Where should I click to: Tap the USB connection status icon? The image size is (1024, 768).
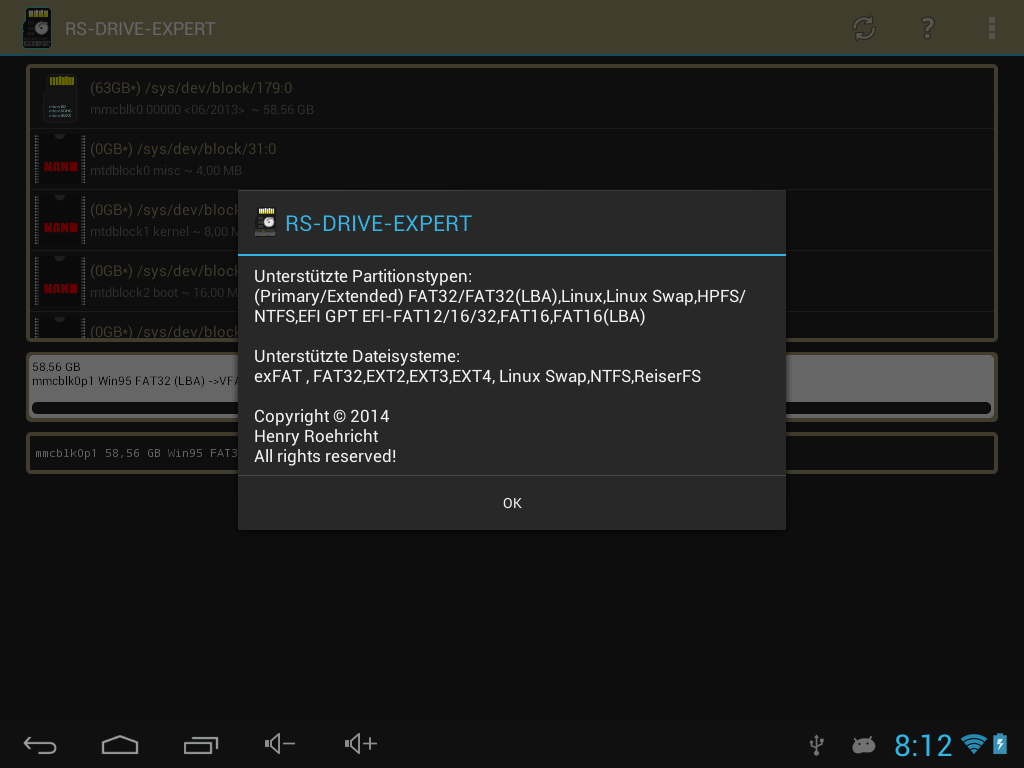pyautogui.click(x=817, y=744)
